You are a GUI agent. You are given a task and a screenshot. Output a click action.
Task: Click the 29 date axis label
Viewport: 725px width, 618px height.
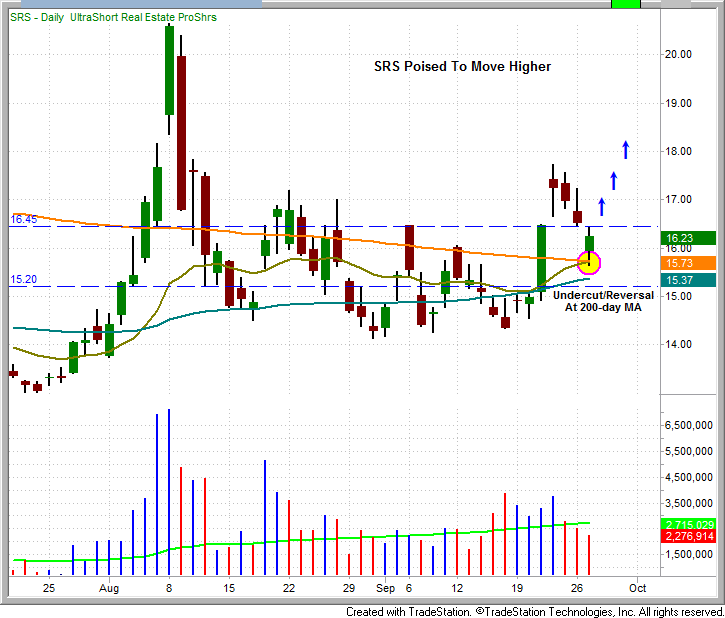point(349,588)
